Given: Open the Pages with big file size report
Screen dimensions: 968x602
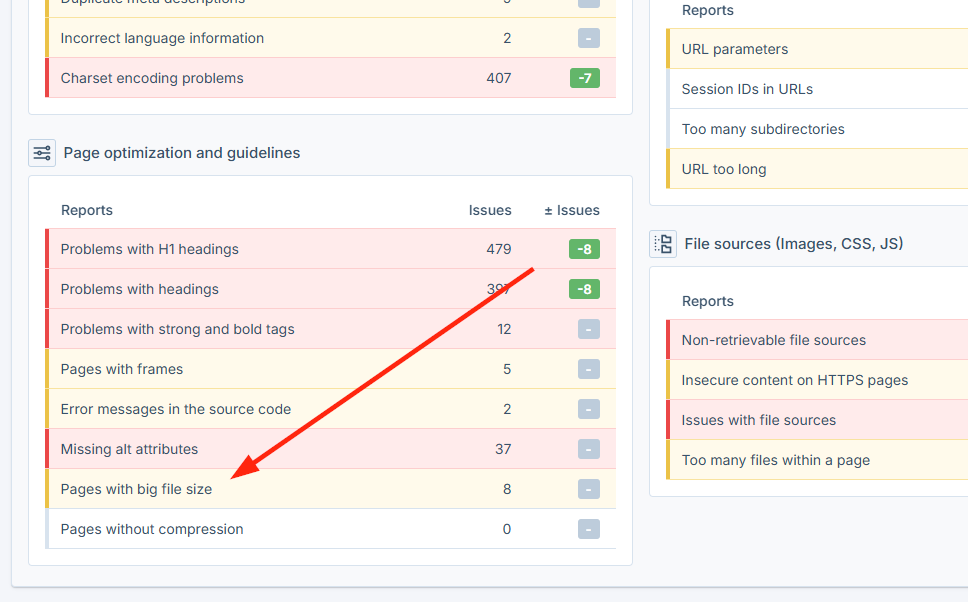Looking at the screenshot, I should click(136, 489).
